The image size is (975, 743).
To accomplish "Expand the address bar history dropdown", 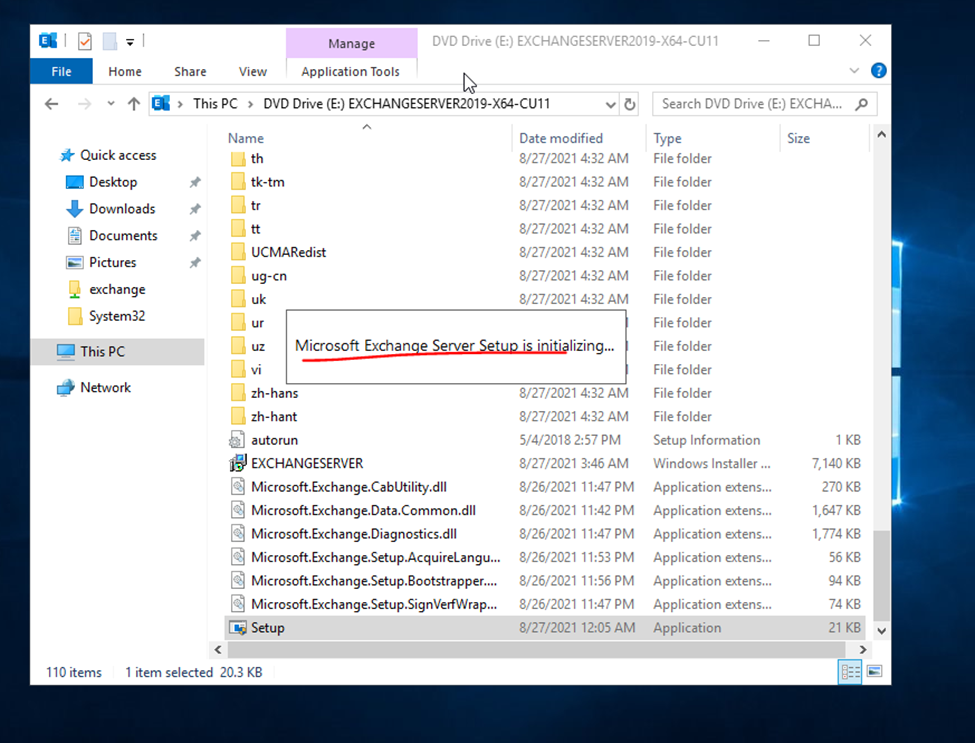I will 610,104.
